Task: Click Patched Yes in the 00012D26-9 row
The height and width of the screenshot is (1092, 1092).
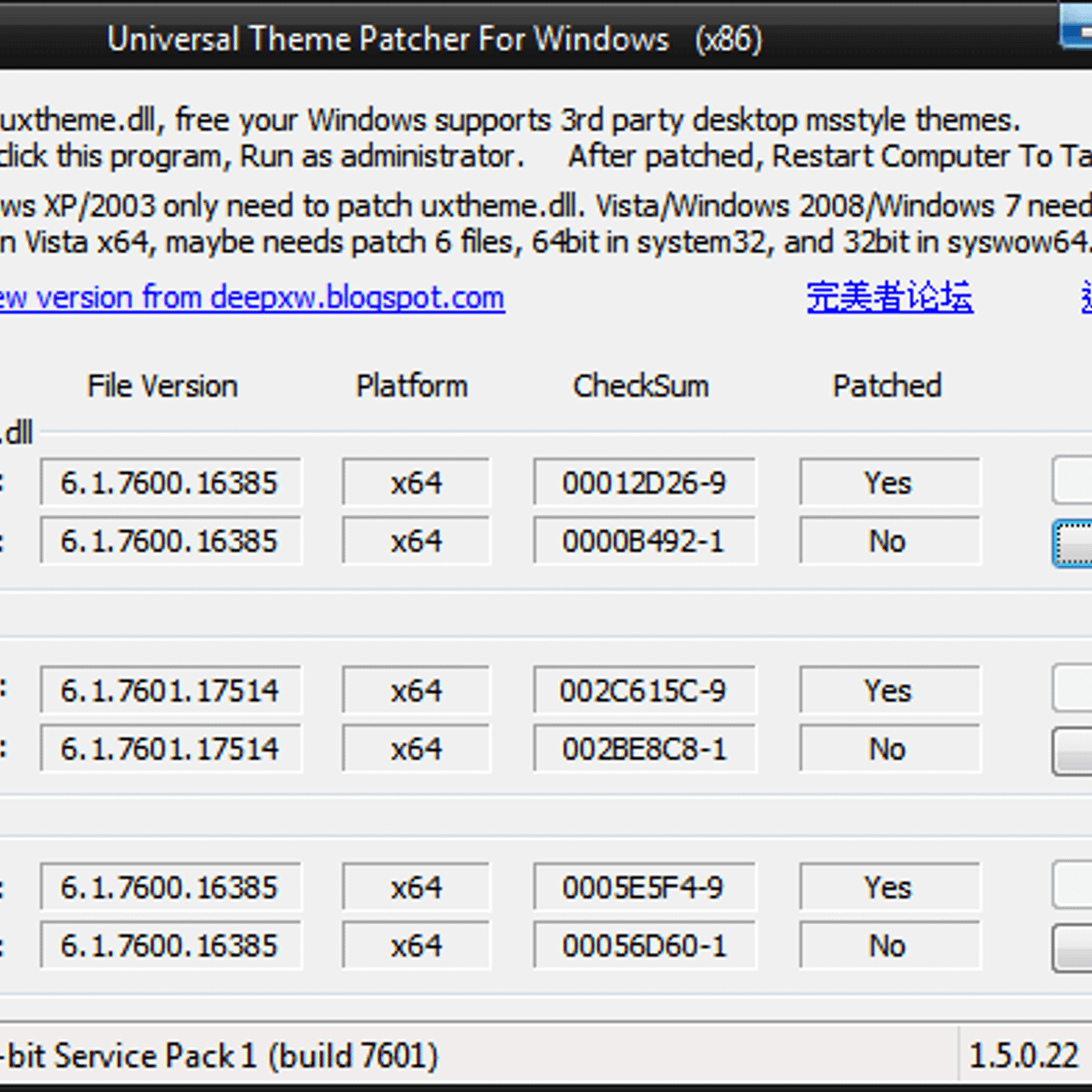Action: coord(890,483)
